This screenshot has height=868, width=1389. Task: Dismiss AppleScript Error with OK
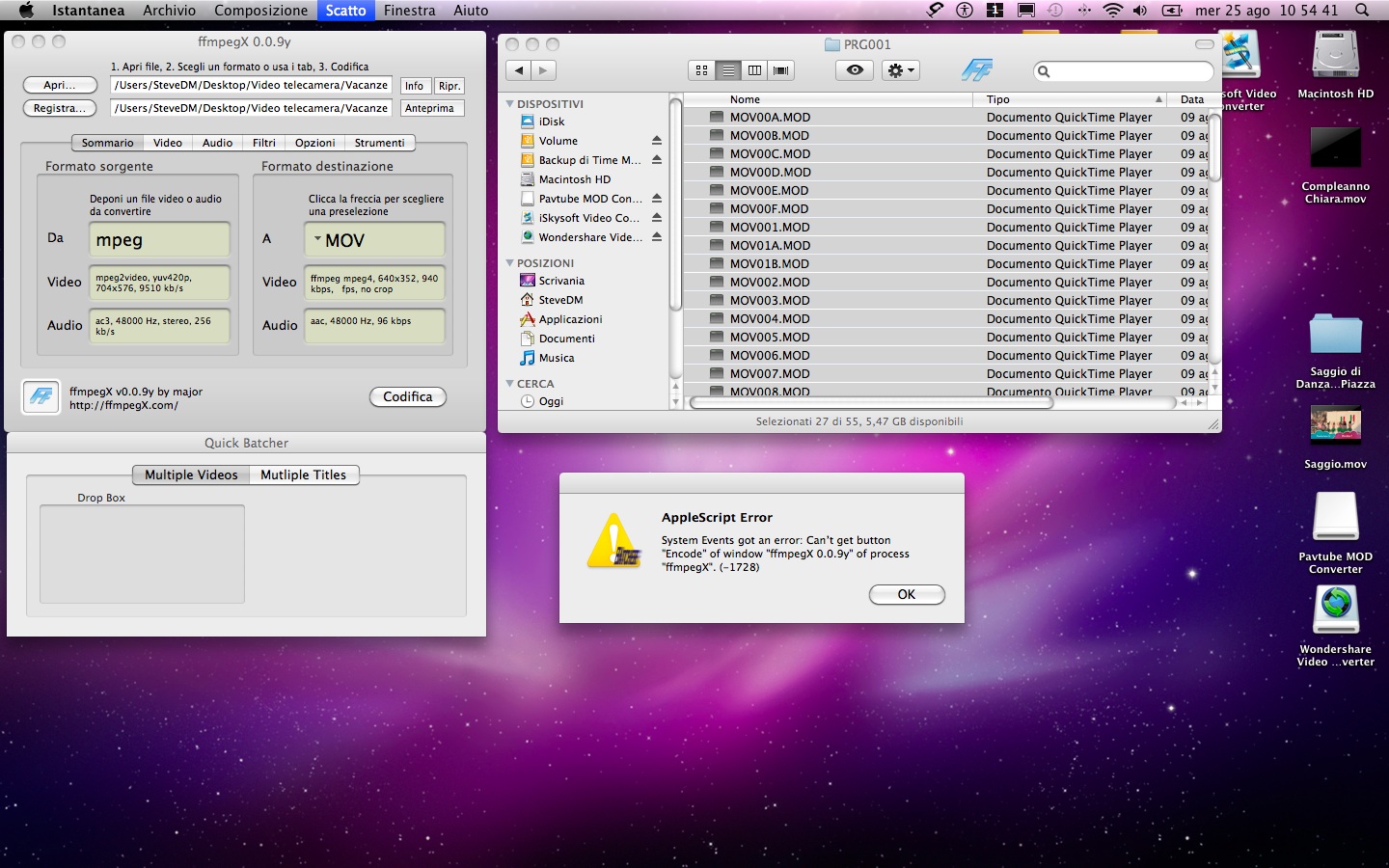[x=907, y=594]
